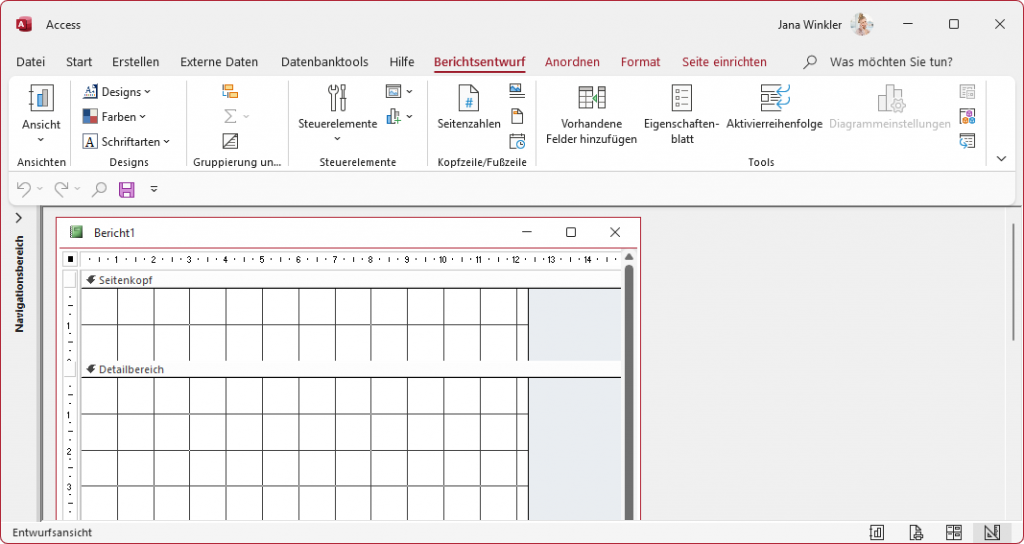The width and height of the screenshot is (1024, 544).
Task: Click the 'Was möchten Sie tun?' search field
Action: 890,62
